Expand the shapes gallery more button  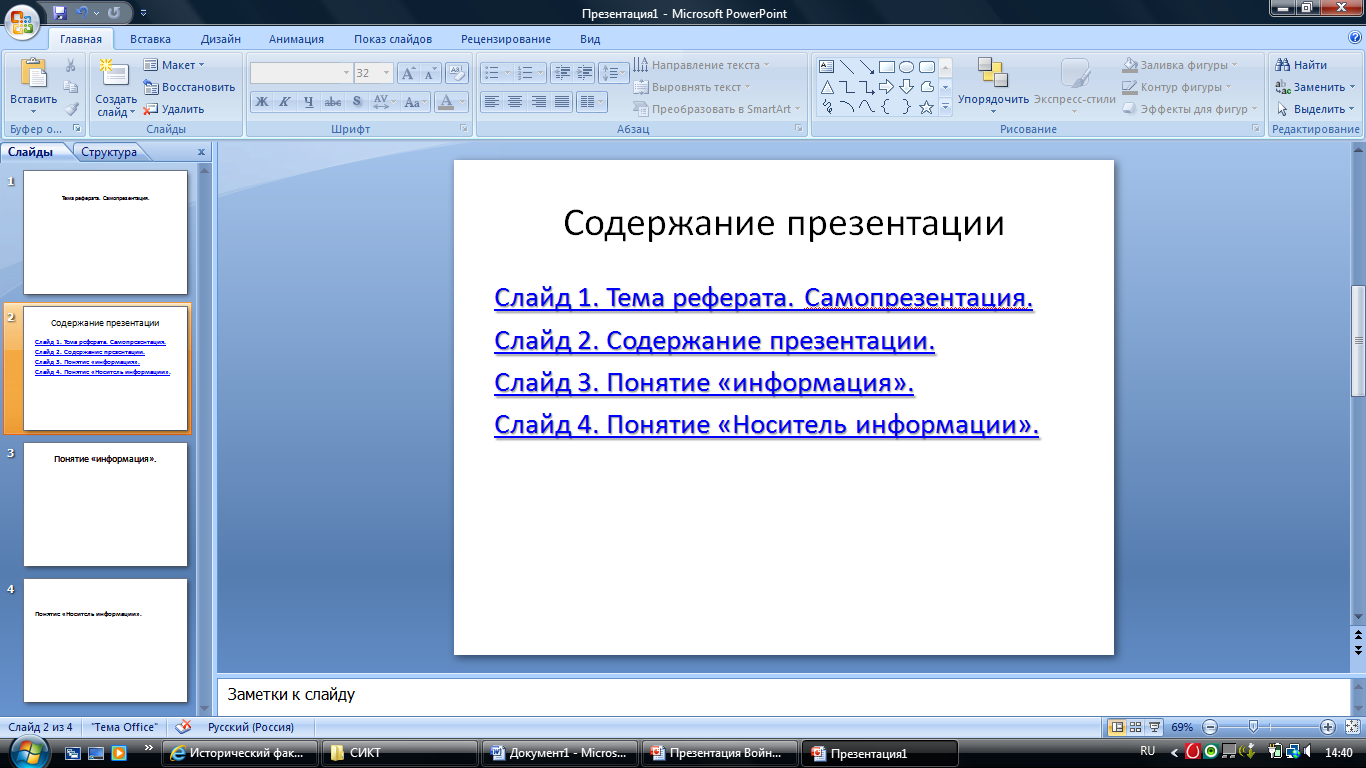(x=945, y=108)
